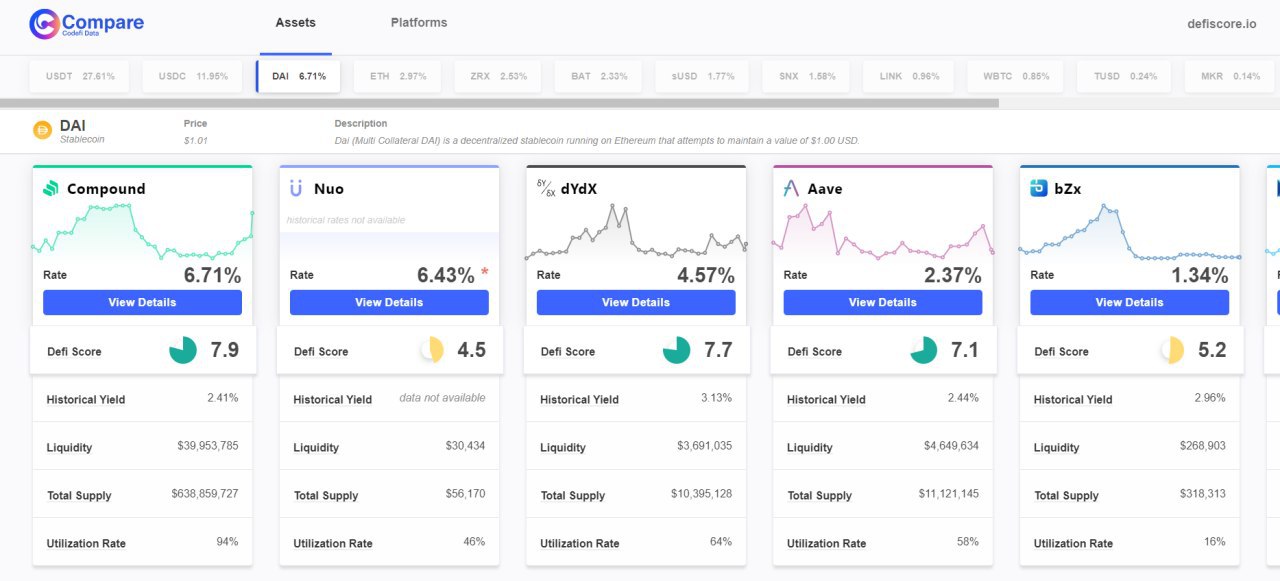Click the DAI price value $1.01
Screen dimensions: 1280x581
196,141
